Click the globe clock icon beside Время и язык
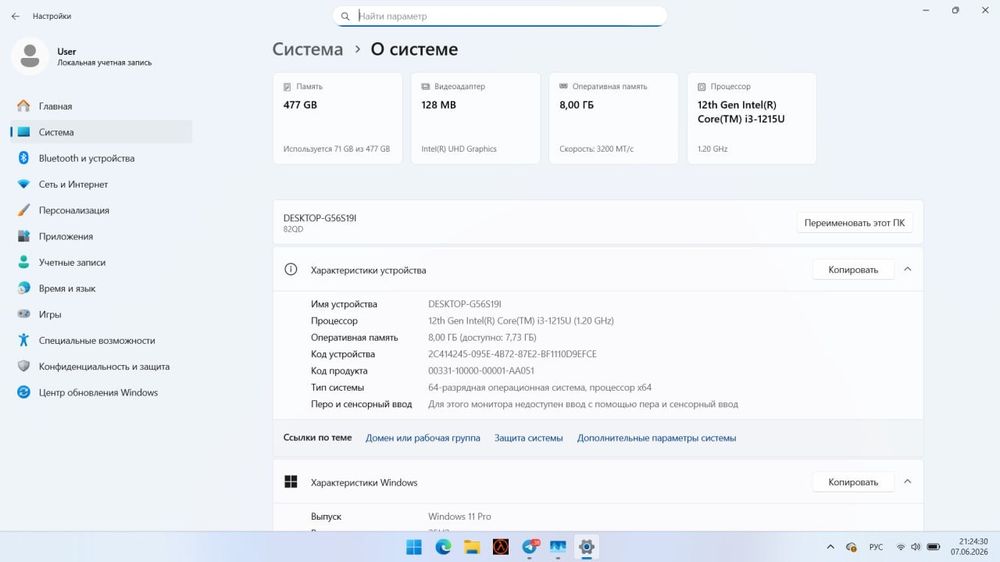This screenshot has width=1000, height=562. (24, 288)
